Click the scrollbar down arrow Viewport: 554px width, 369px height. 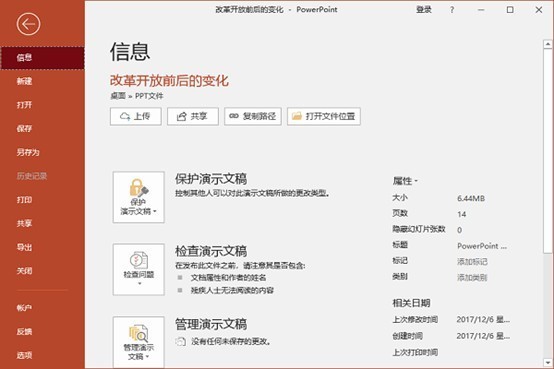[x=548, y=362]
